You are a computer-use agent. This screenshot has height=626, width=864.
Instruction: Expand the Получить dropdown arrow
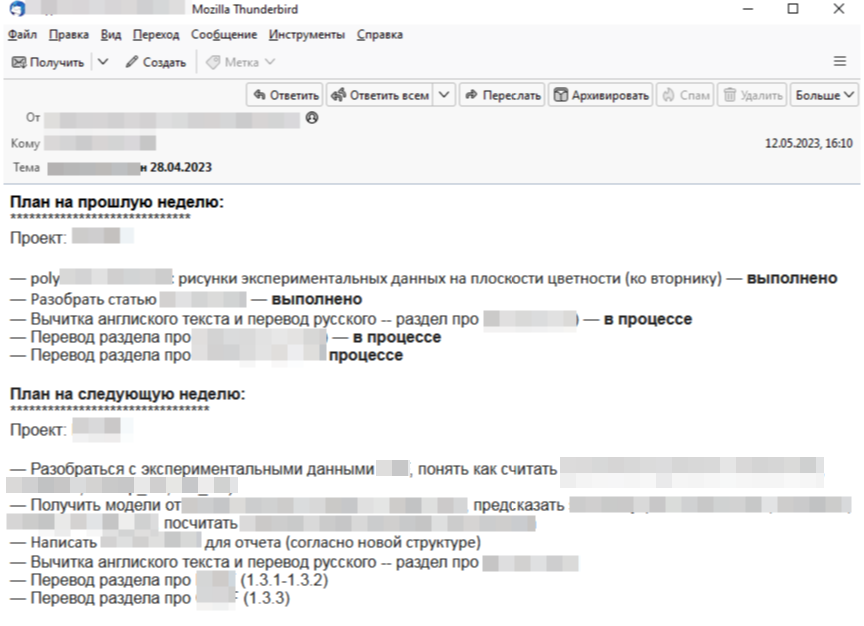[x=103, y=62]
